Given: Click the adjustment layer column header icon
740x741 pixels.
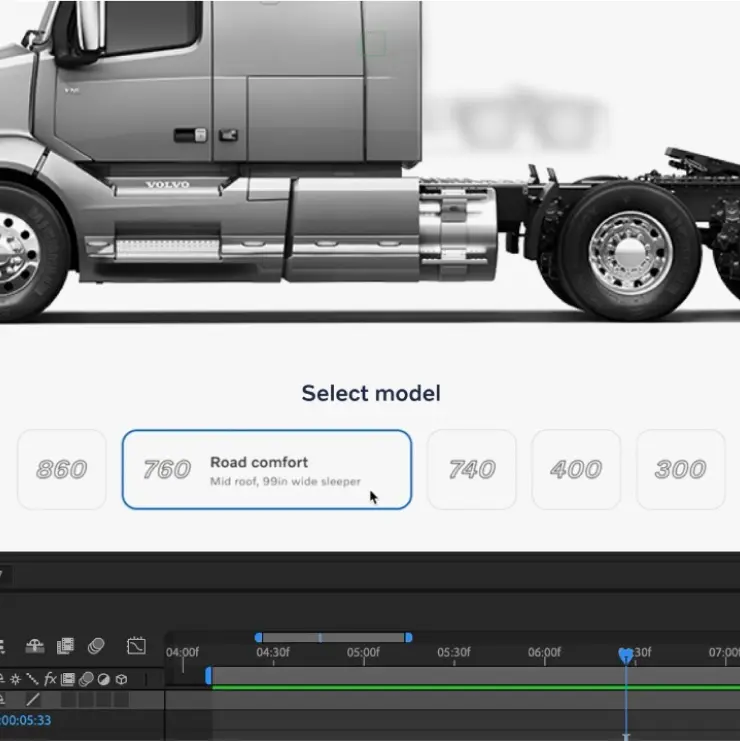Looking at the screenshot, I should click(103, 680).
